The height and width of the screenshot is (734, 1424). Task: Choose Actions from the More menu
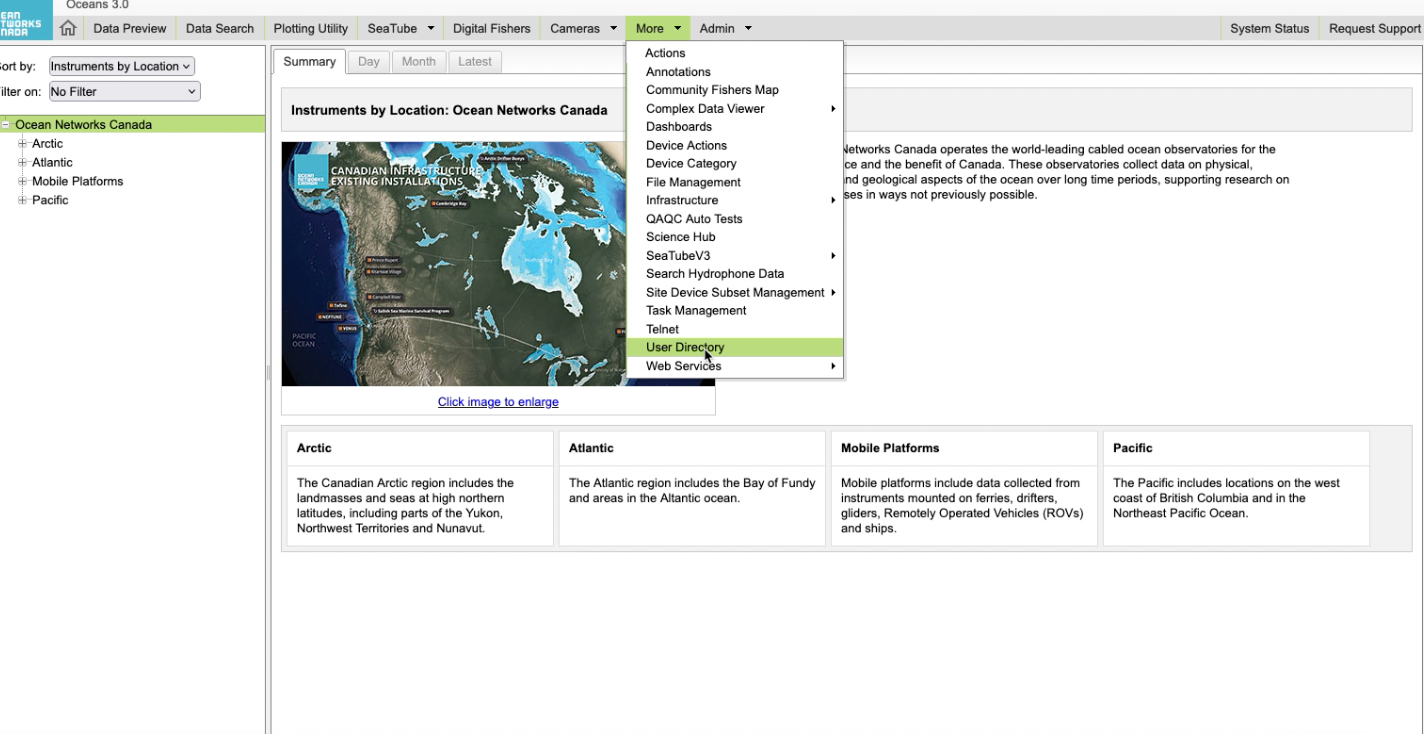(x=734, y=53)
